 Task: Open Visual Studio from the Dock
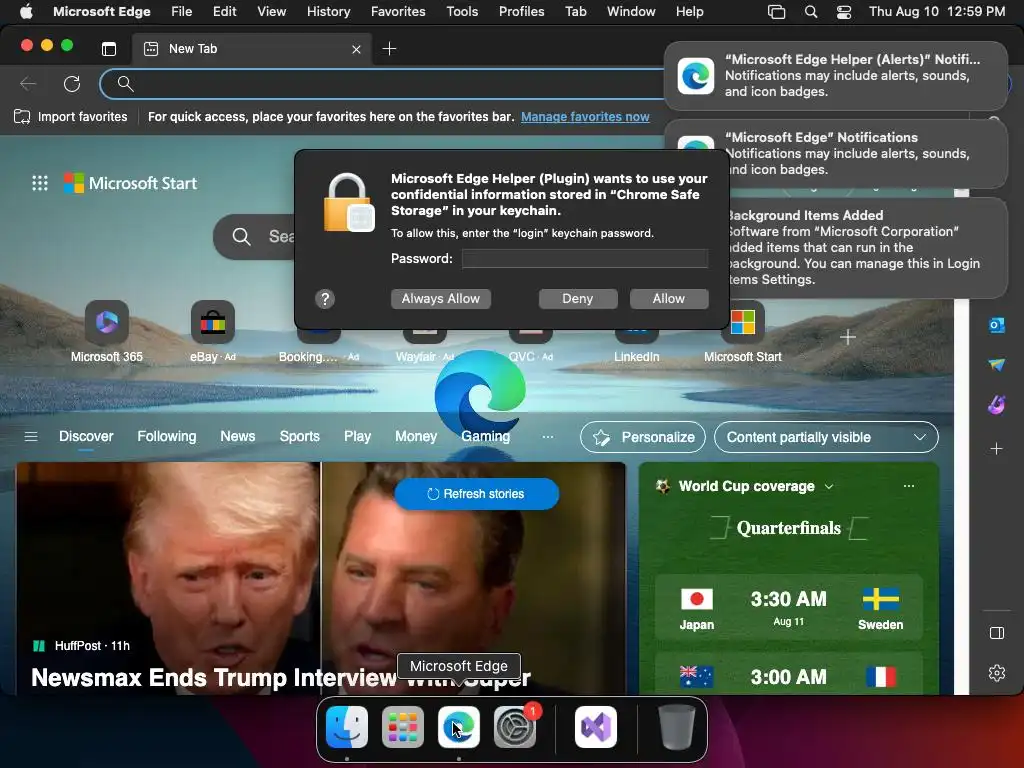point(596,727)
